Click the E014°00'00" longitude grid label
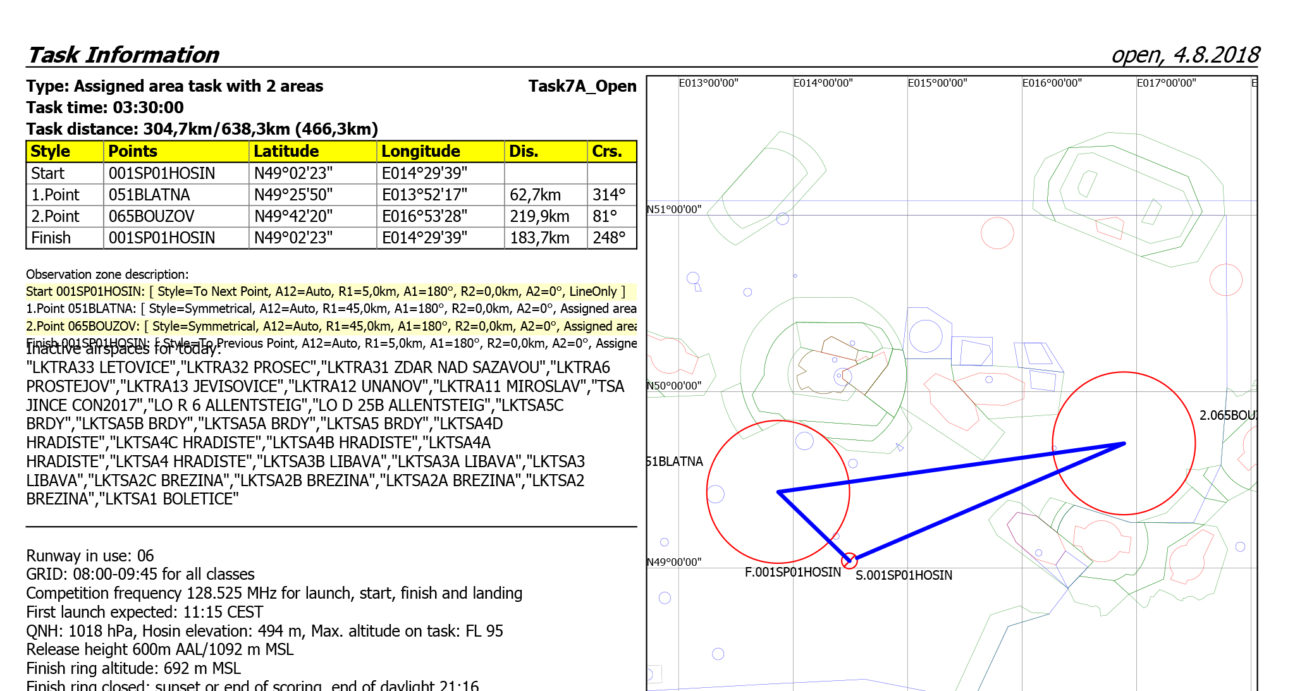 [822, 83]
